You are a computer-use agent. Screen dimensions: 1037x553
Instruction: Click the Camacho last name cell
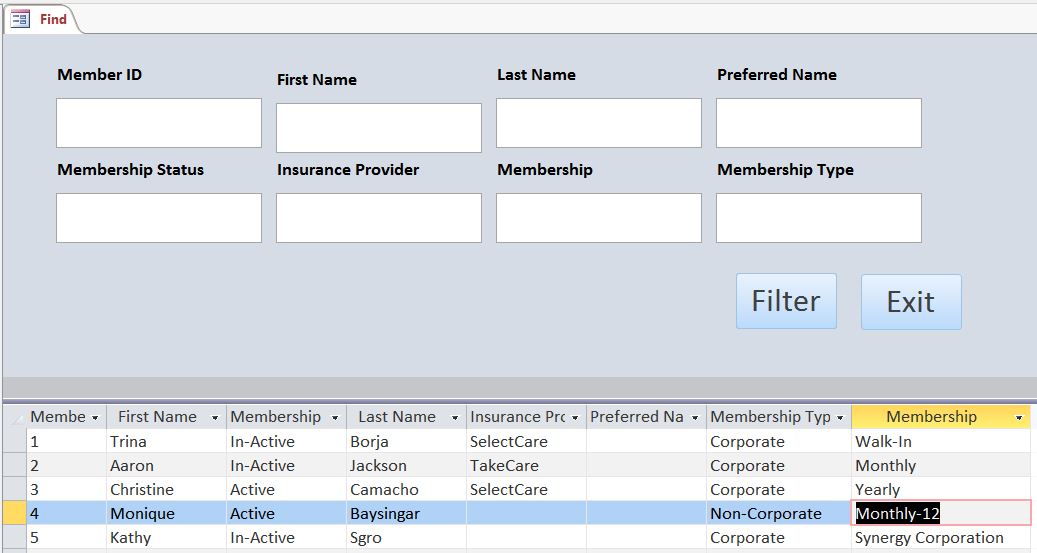pyautogui.click(x=406, y=489)
